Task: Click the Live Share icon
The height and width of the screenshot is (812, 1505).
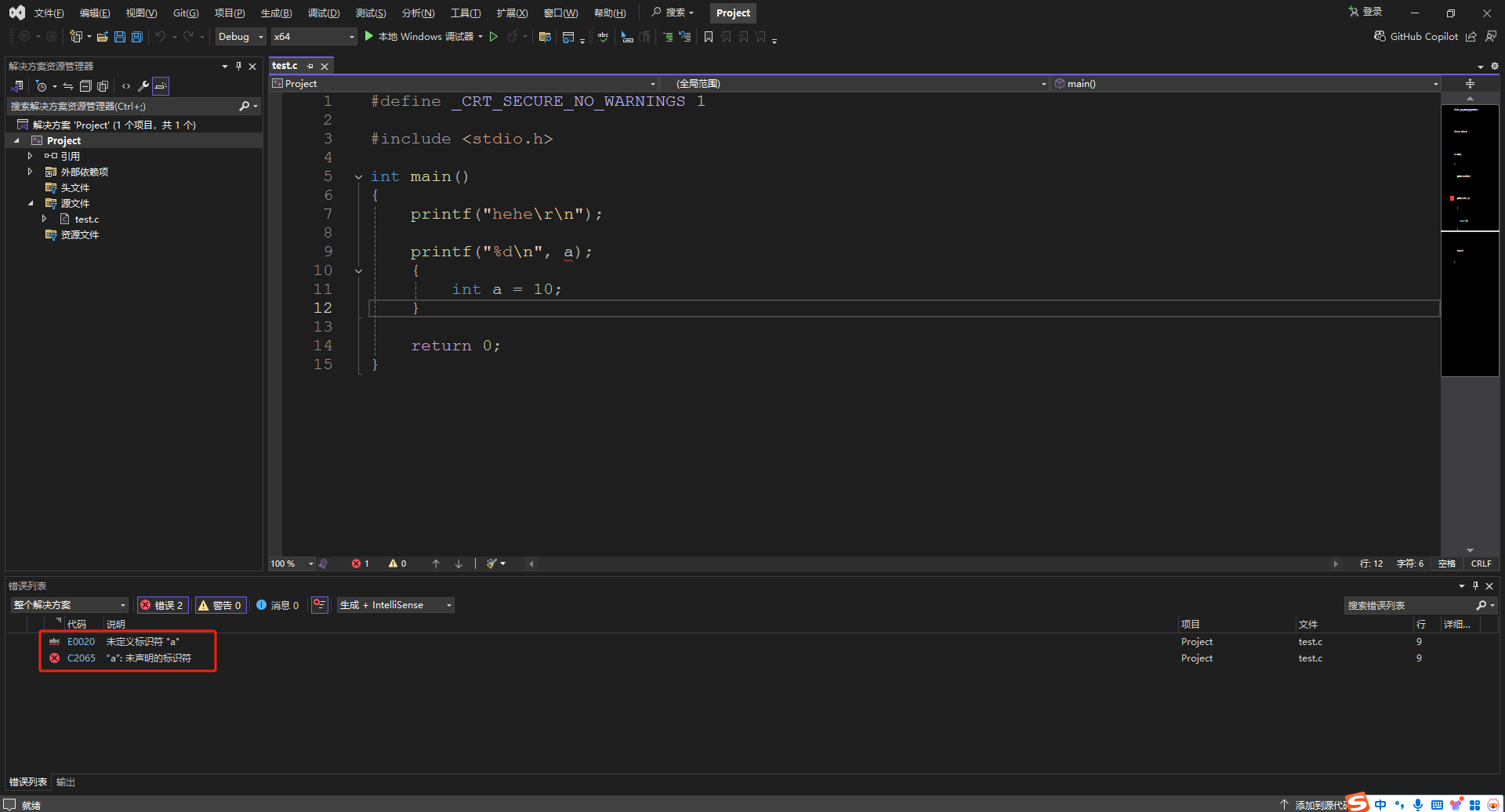Action: point(1471,37)
